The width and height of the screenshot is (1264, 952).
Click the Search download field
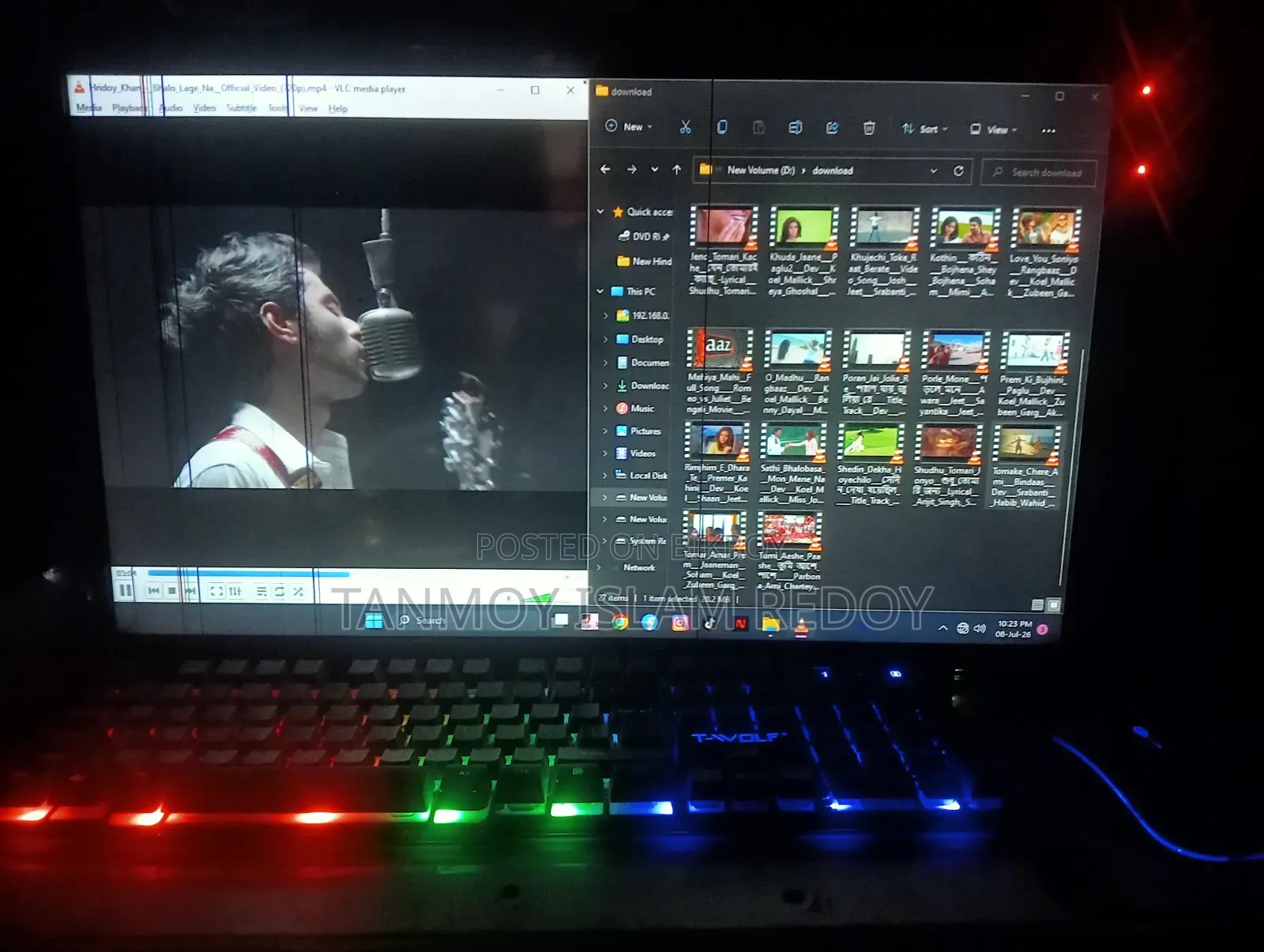1039,172
